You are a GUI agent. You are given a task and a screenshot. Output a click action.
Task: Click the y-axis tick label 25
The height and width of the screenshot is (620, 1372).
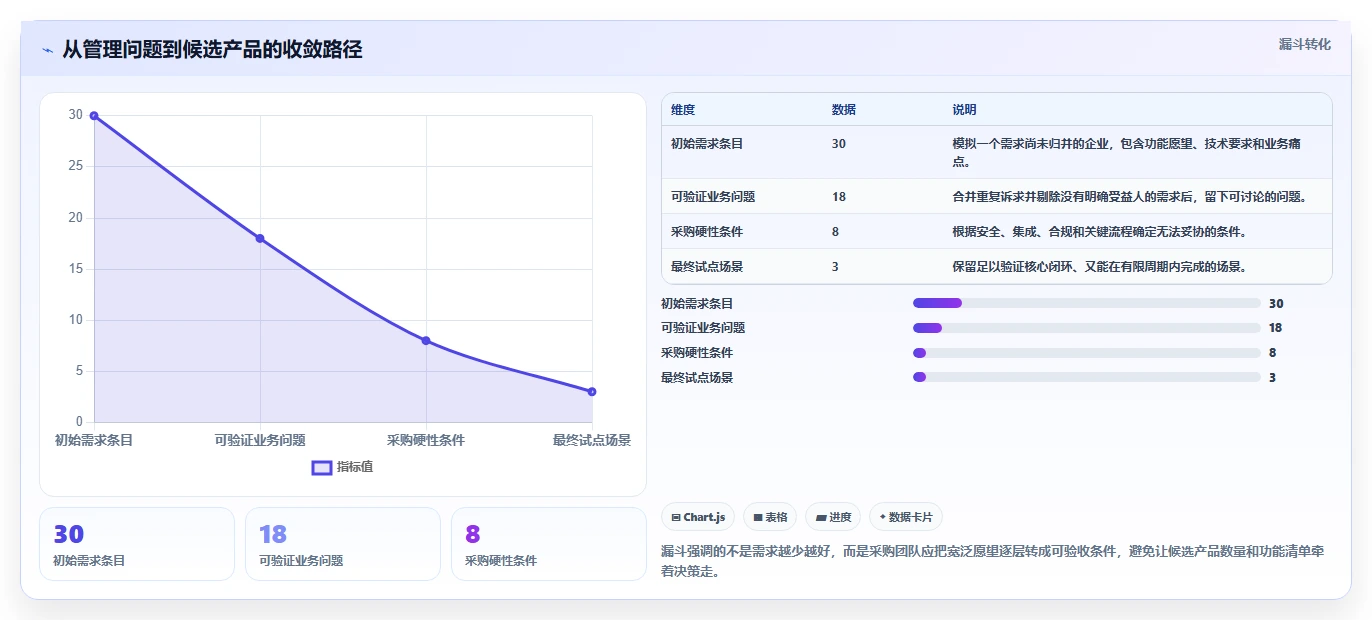click(76, 166)
